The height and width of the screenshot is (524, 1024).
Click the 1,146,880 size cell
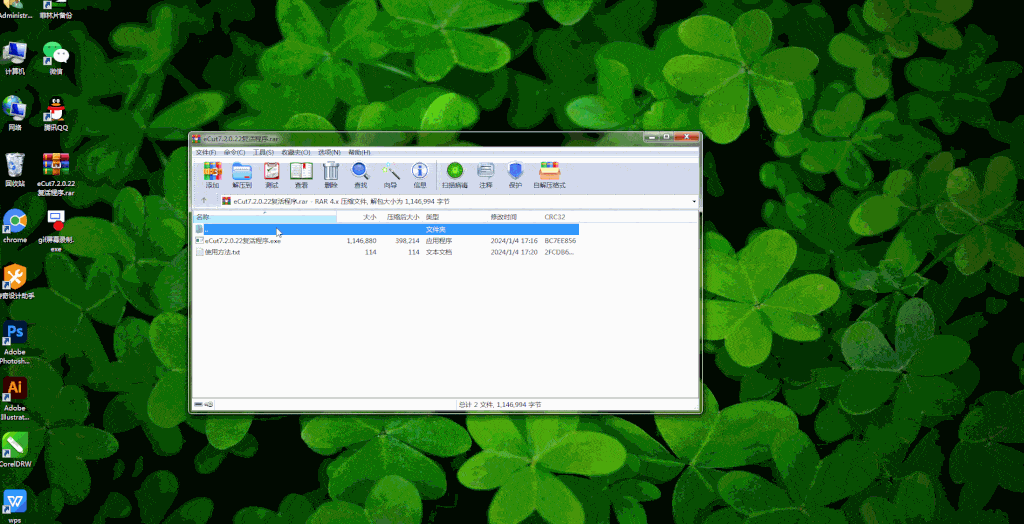tap(361, 240)
